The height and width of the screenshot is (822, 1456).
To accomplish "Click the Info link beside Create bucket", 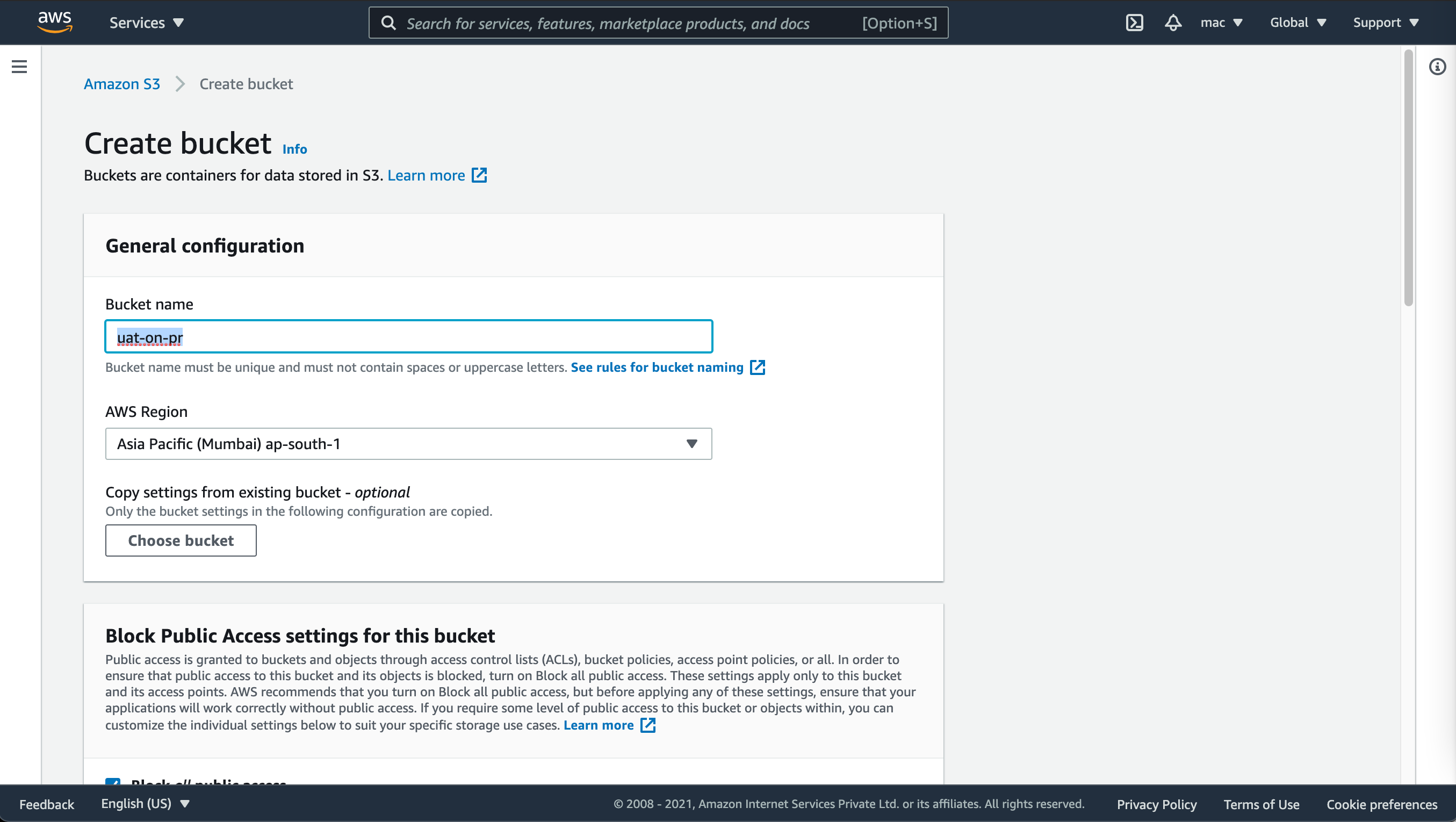I will tap(294, 149).
